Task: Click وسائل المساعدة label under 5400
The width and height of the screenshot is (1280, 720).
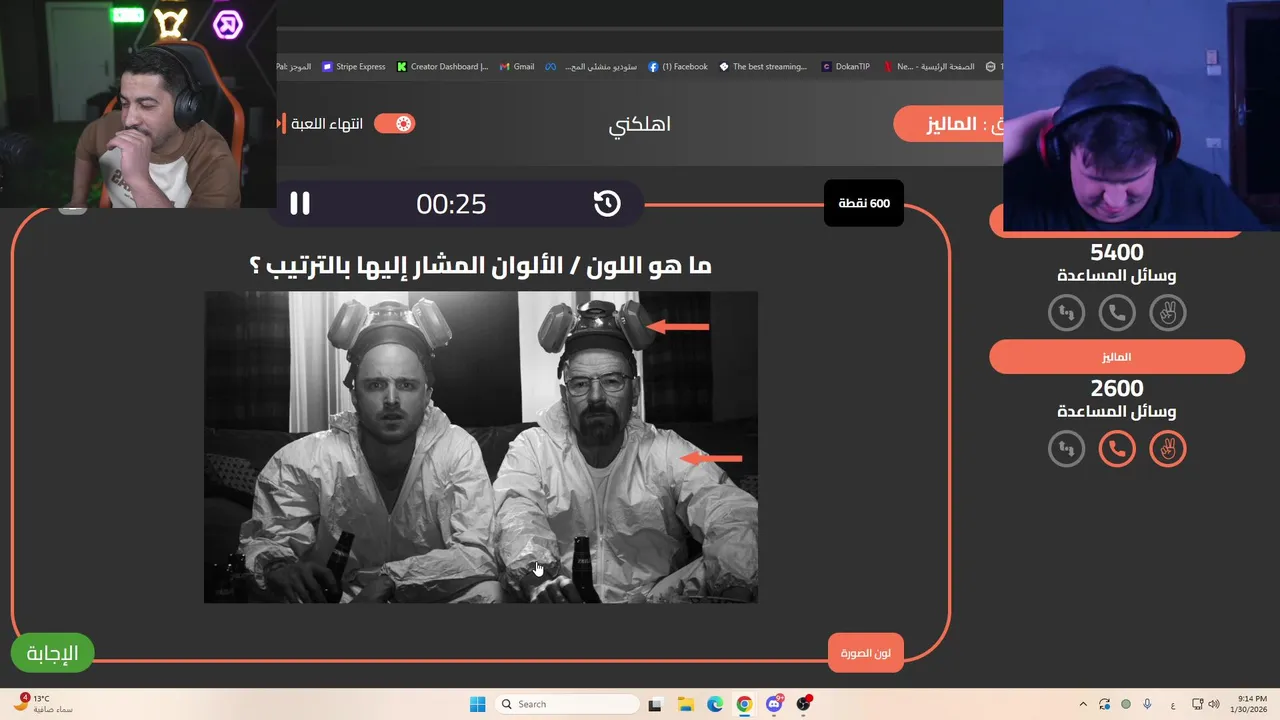Action: pyautogui.click(x=1117, y=276)
